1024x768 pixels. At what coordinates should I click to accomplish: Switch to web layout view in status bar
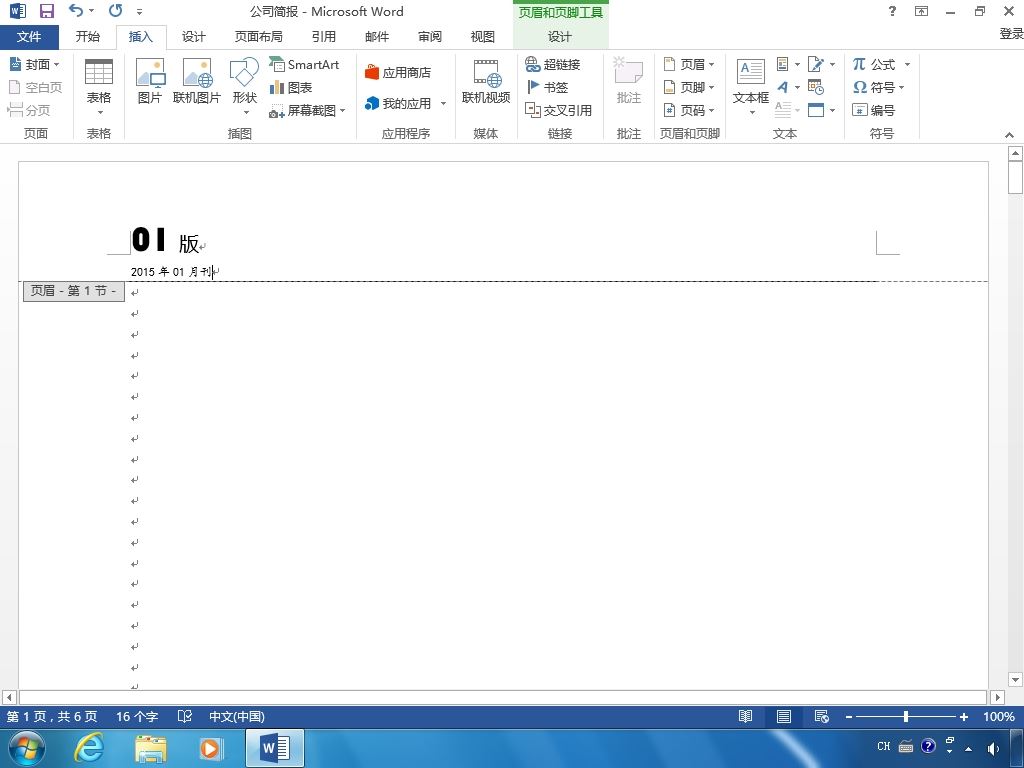[822, 716]
